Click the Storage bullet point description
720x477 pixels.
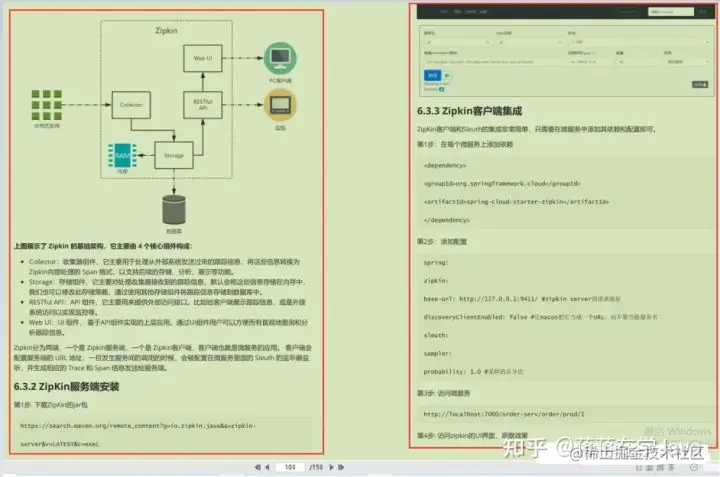pos(166,287)
